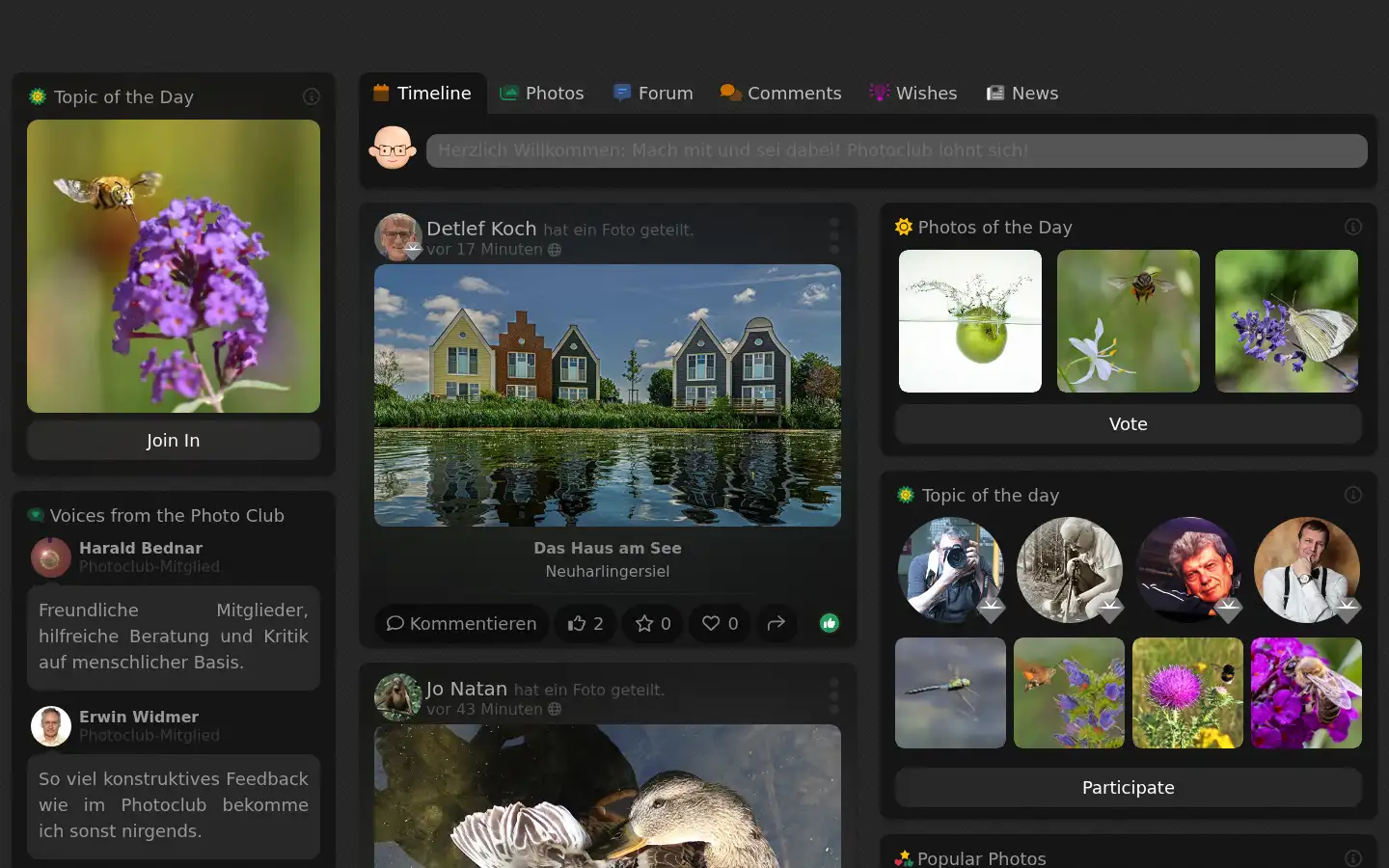Open three-dot menu on Detlef Koch post
This screenshot has height=868, width=1389.
[834, 235]
